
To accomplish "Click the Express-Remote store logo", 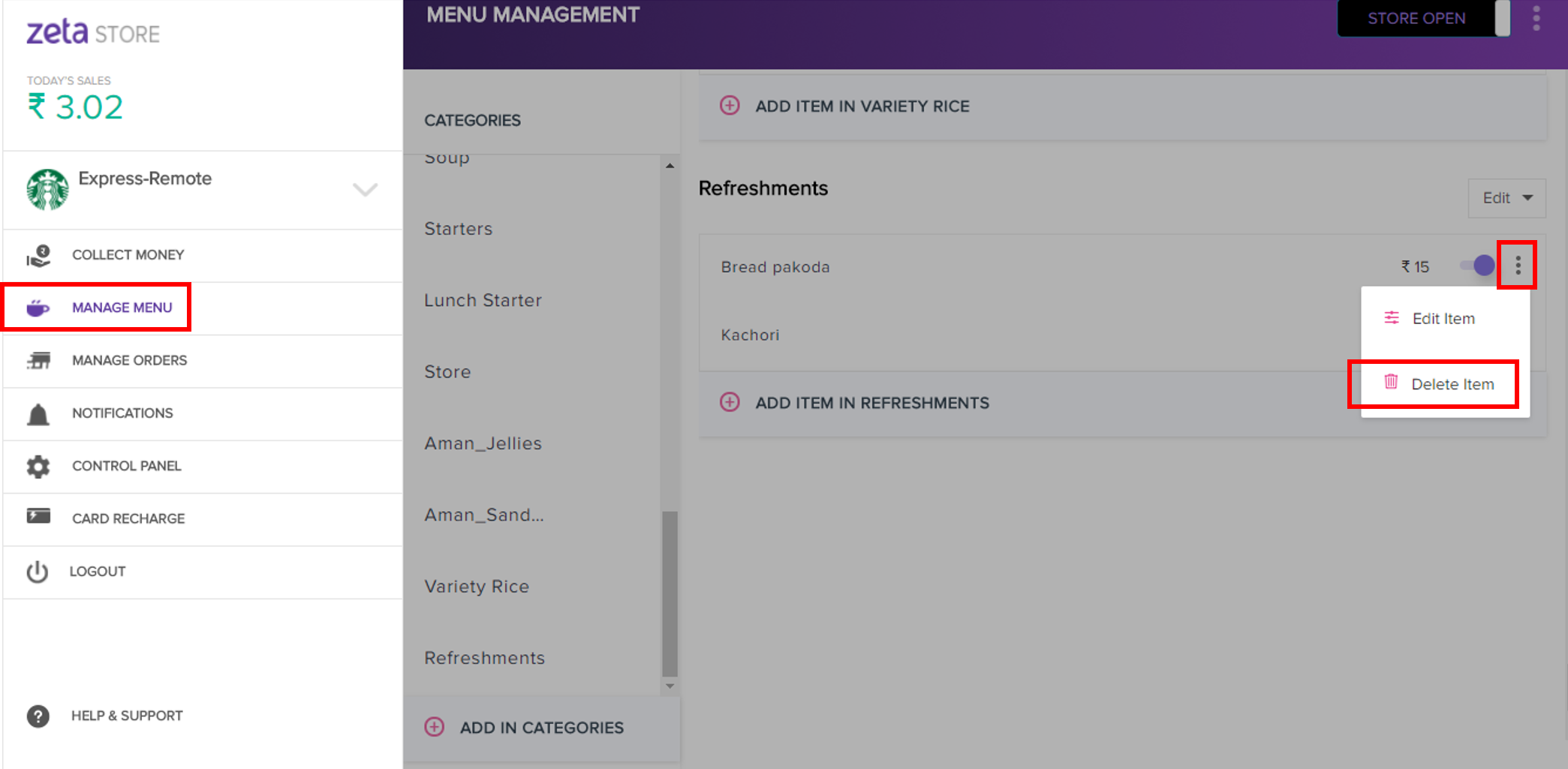I will pyautogui.click(x=47, y=189).
